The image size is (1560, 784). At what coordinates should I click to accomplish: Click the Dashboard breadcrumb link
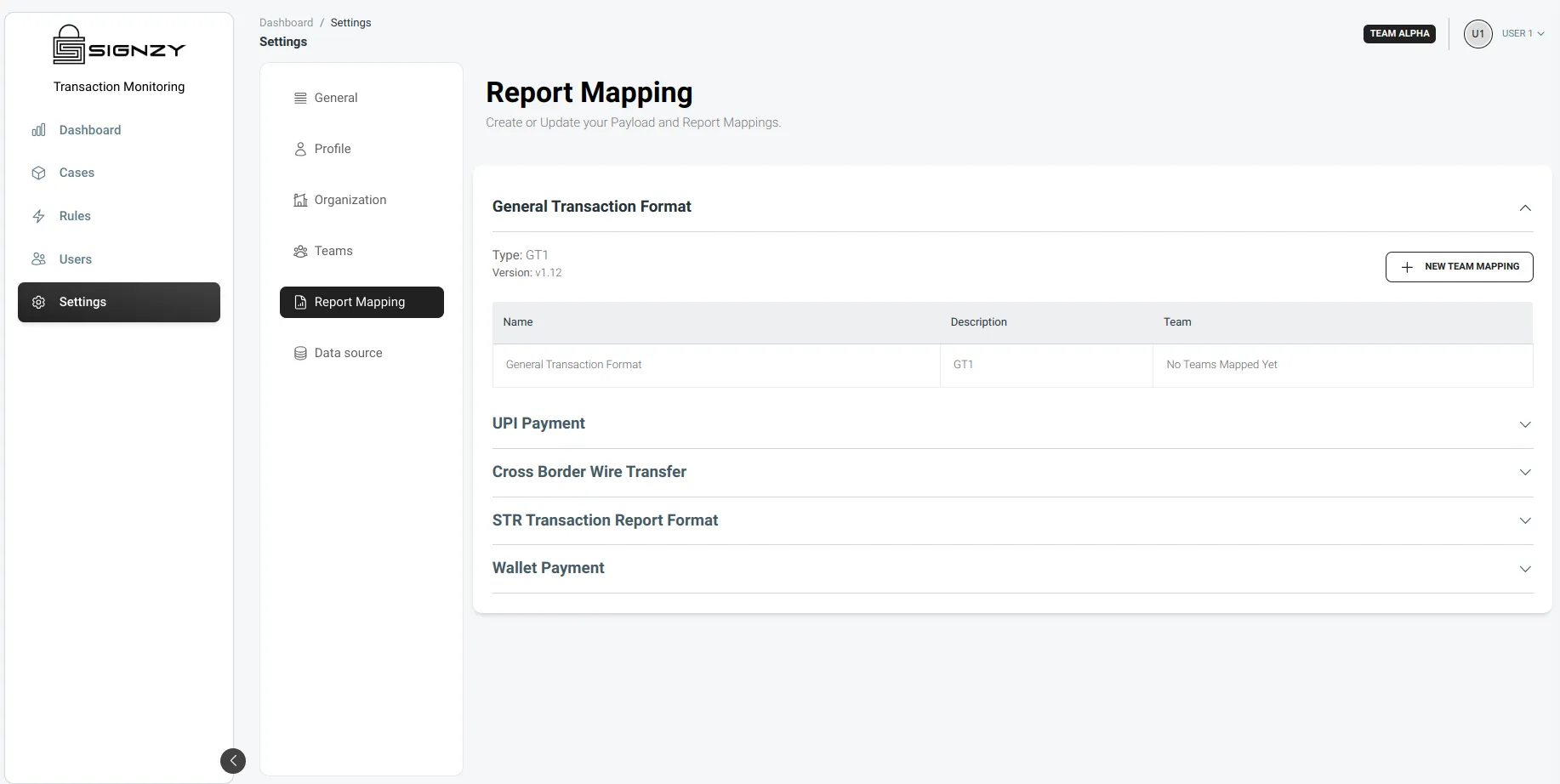point(286,23)
